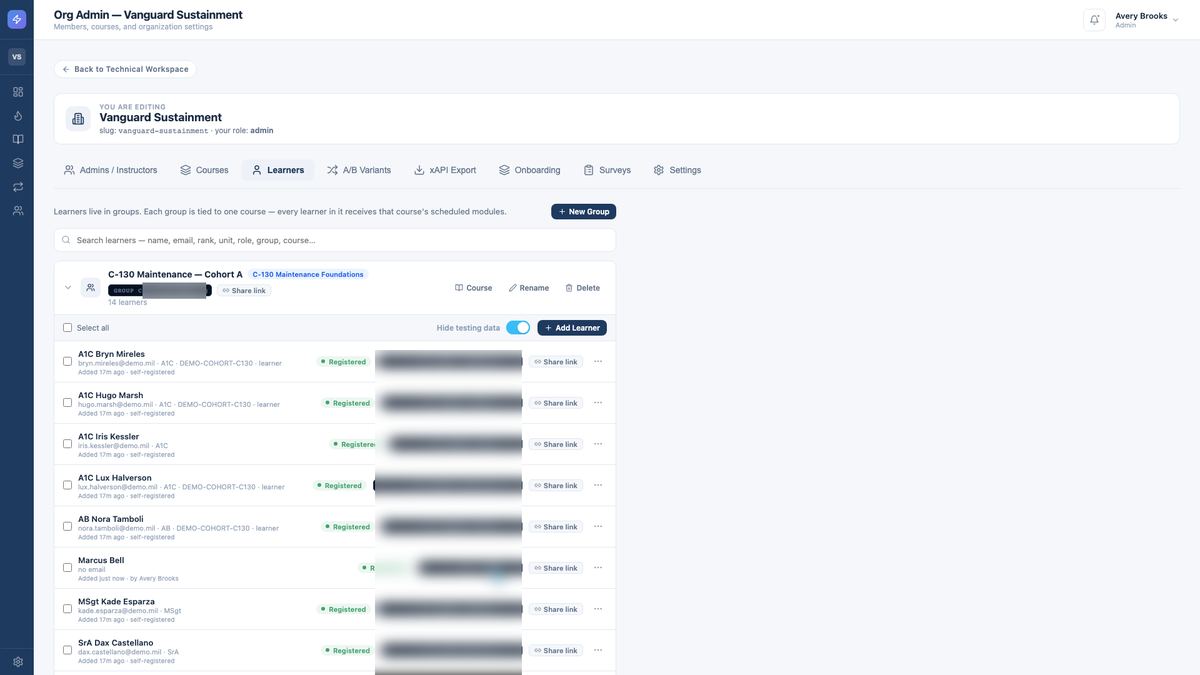Mark the checkbox for AB Nora Tamboli
1200x675 pixels.
click(x=67, y=526)
